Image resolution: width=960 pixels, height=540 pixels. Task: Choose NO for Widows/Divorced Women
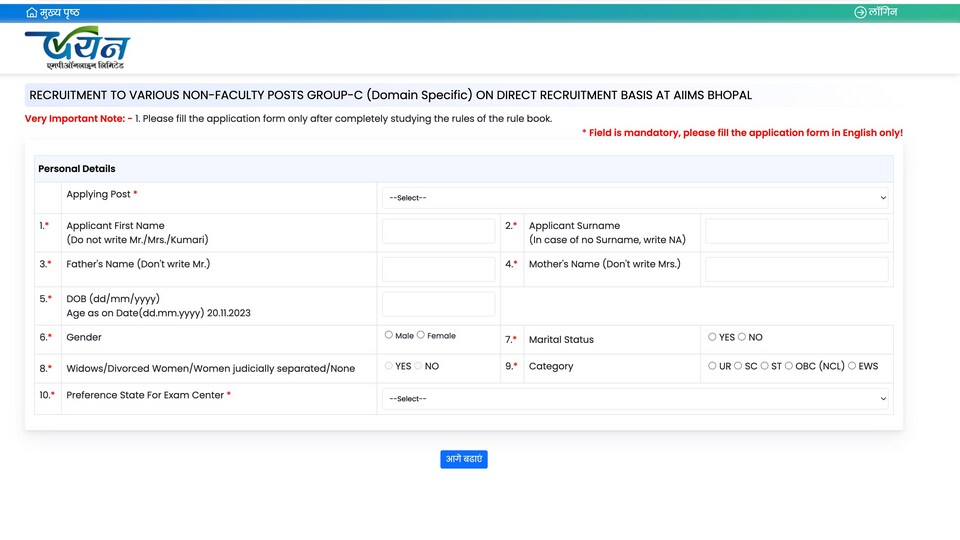click(418, 366)
